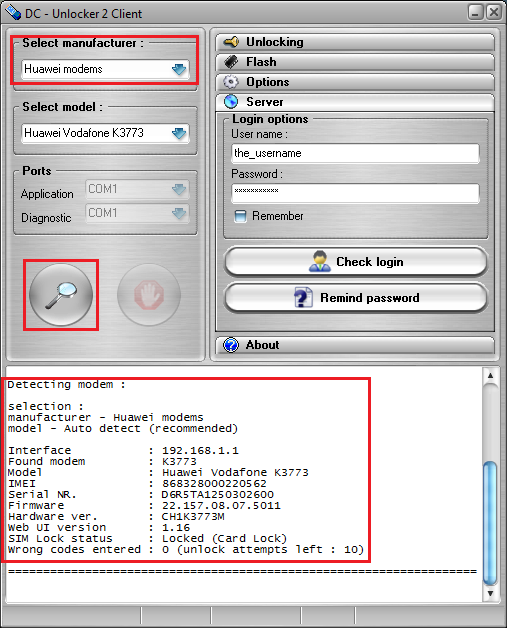
Task: Click the chip icon beside Flash
Action: pyautogui.click(x=231, y=62)
